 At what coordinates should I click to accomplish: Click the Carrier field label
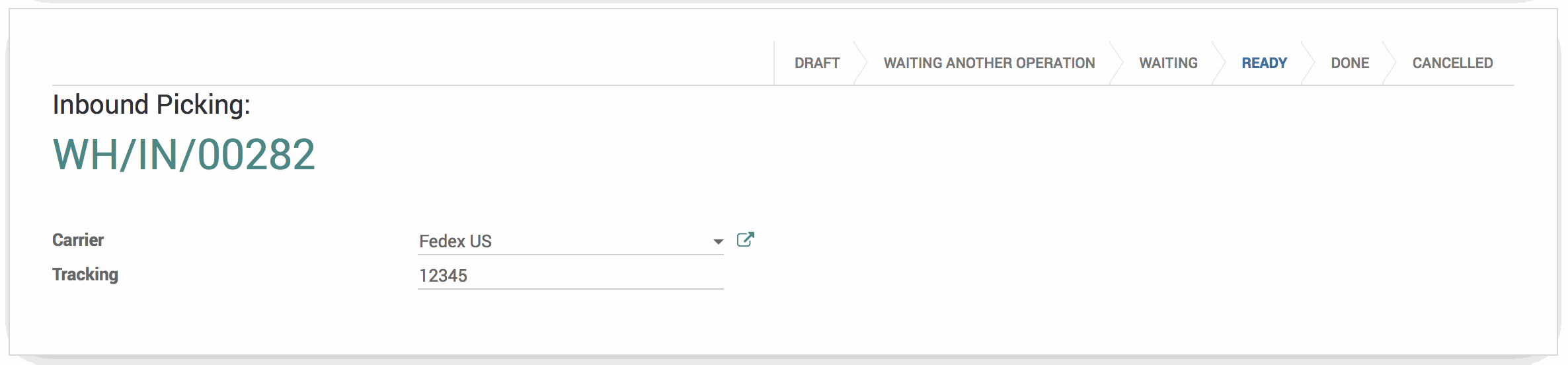tap(78, 240)
